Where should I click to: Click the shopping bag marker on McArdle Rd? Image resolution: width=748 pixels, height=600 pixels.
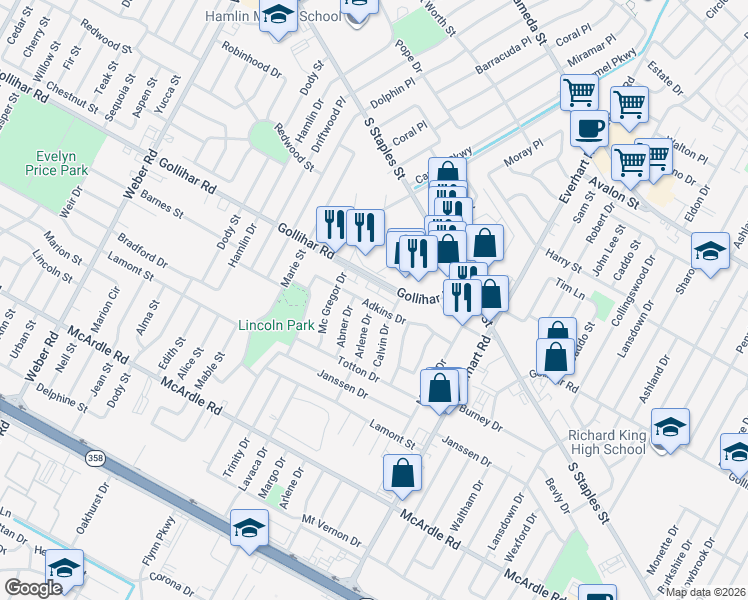[x=402, y=474]
